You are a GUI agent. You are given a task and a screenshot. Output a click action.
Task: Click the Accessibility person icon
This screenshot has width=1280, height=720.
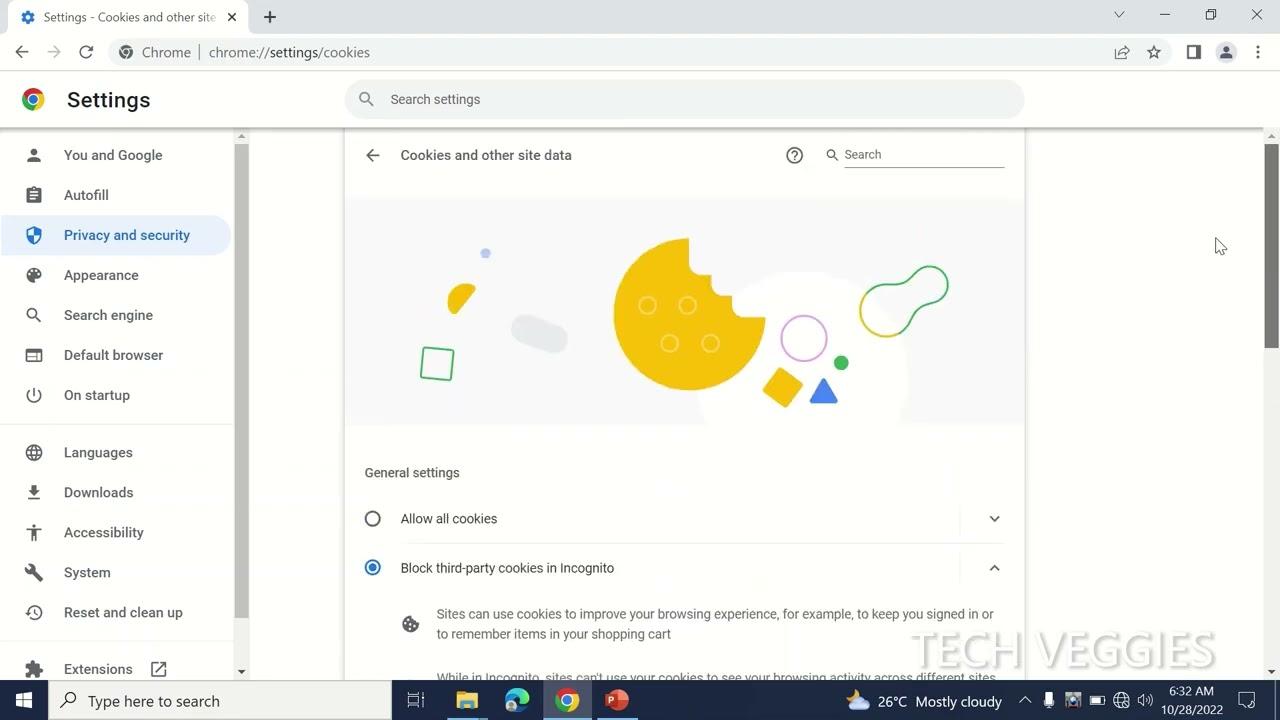34,532
